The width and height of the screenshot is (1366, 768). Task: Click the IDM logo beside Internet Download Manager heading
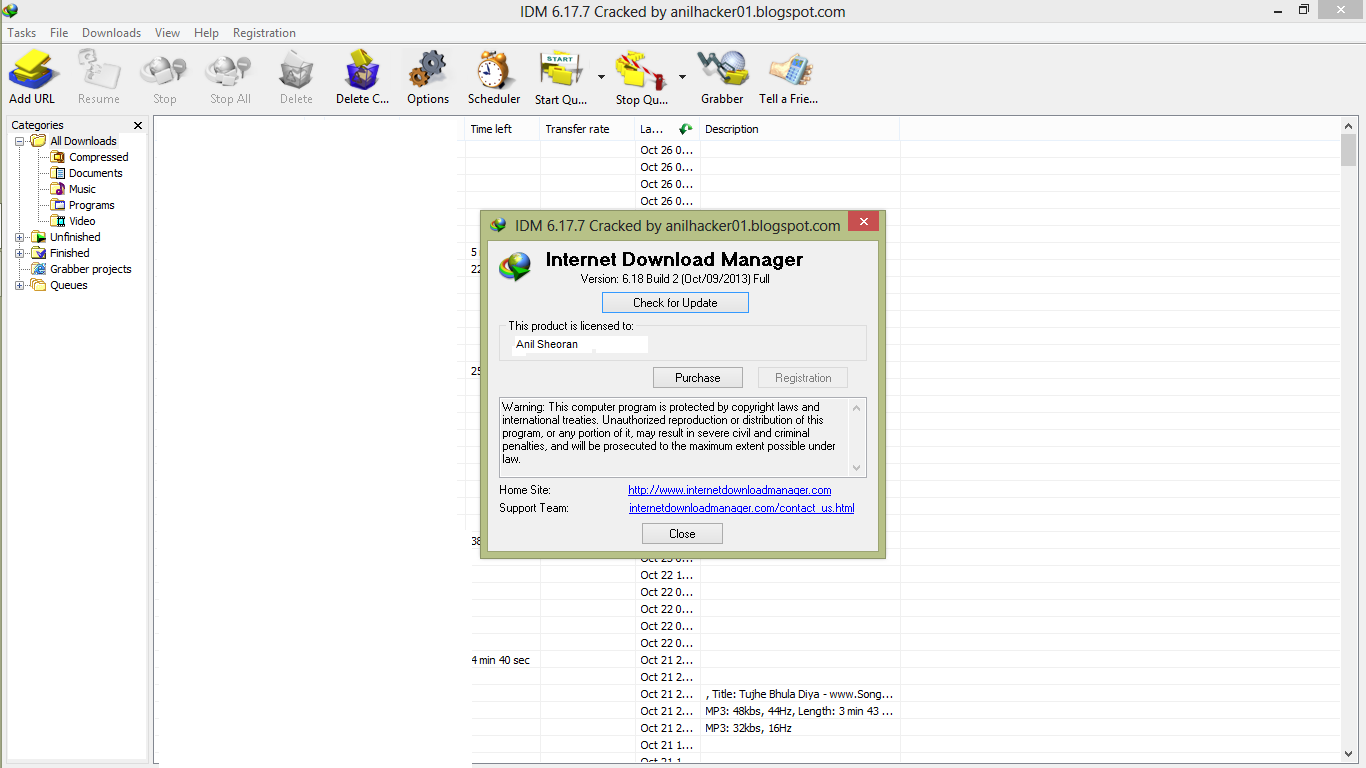pyautogui.click(x=516, y=266)
